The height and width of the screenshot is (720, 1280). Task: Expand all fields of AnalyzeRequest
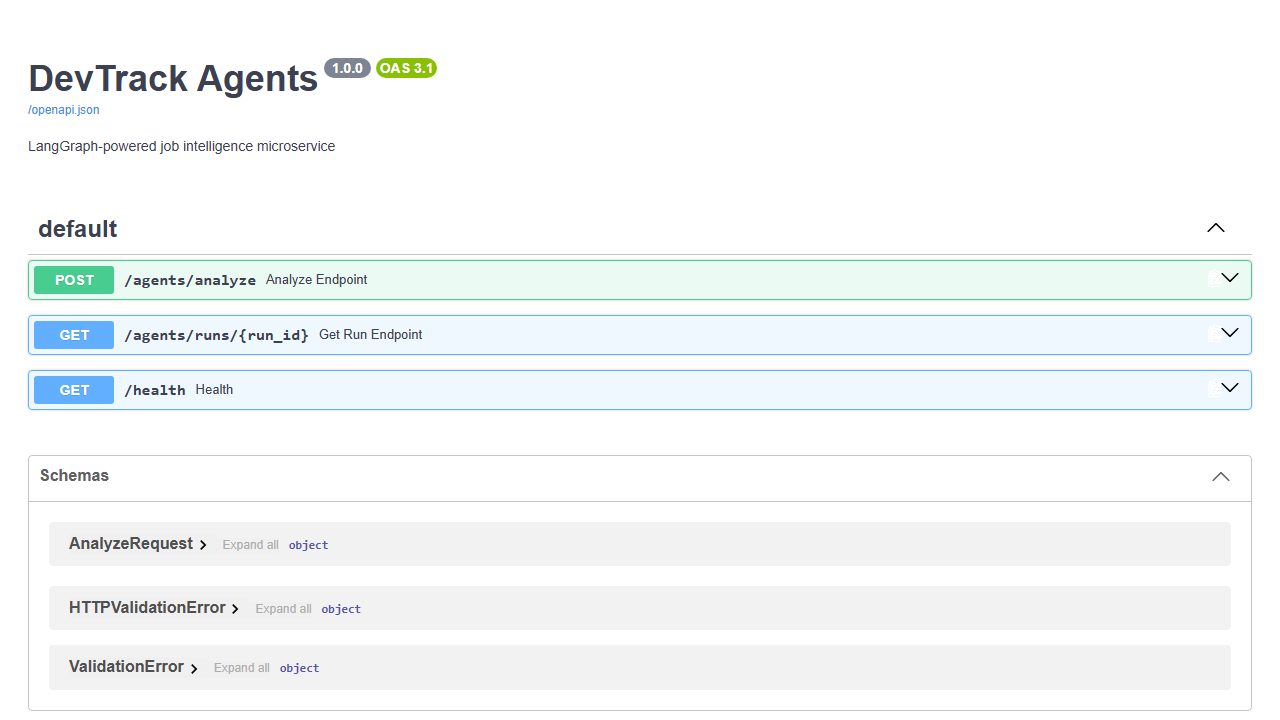coord(250,545)
